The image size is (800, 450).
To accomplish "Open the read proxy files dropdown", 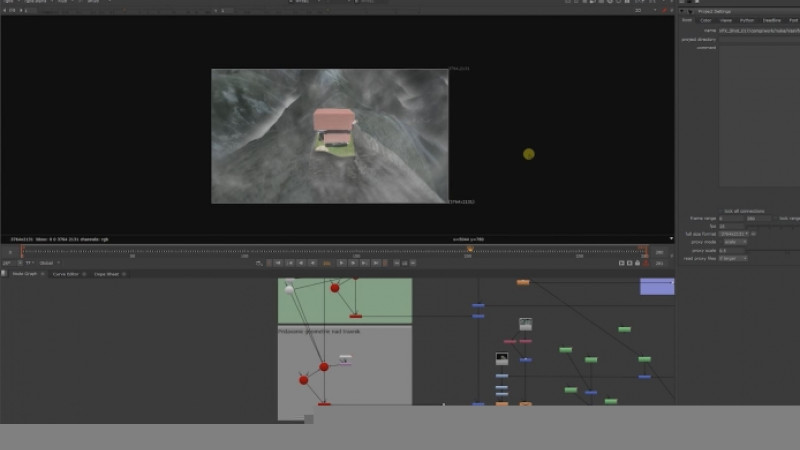I will 733,258.
